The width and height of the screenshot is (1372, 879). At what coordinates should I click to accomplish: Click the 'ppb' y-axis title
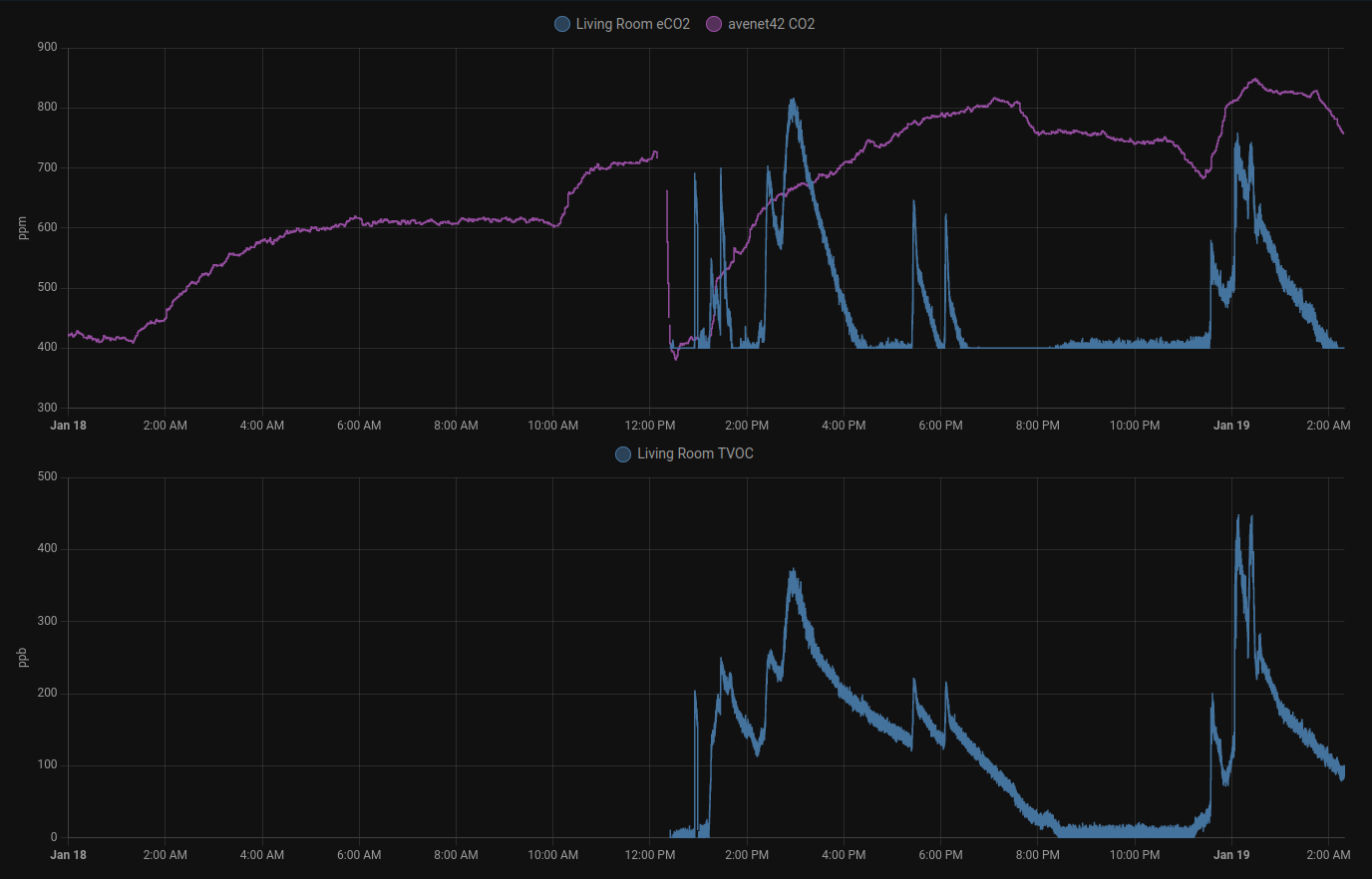[x=23, y=658]
